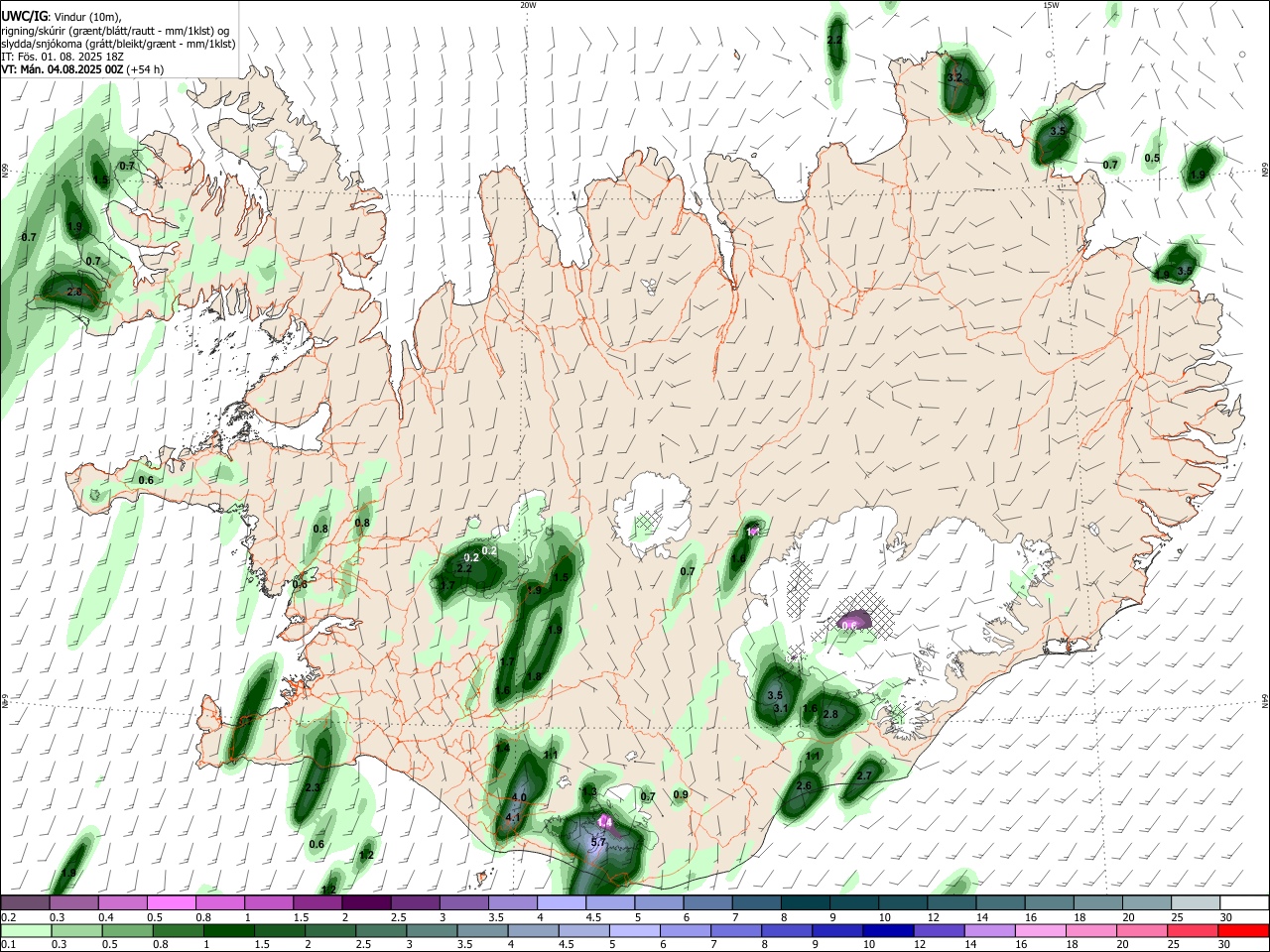
Task: Click the 0.5 value over the sea northeast of Iceland
Action: pyautogui.click(x=1152, y=158)
